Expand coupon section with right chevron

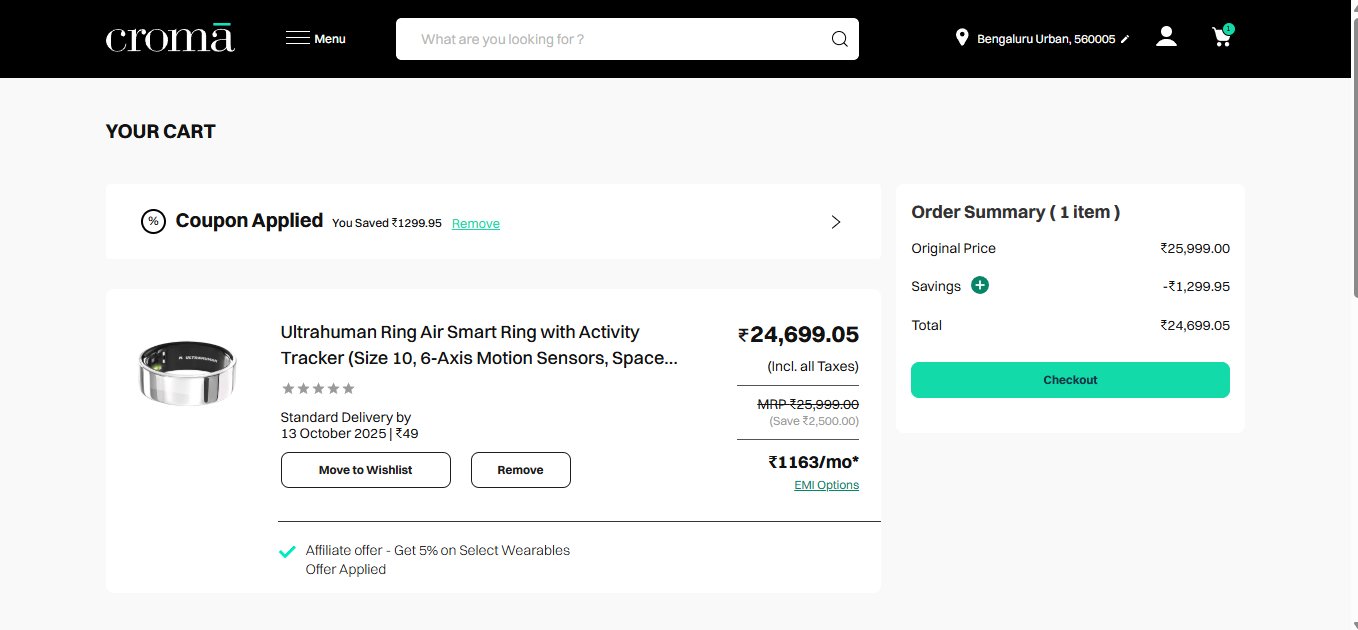836,222
